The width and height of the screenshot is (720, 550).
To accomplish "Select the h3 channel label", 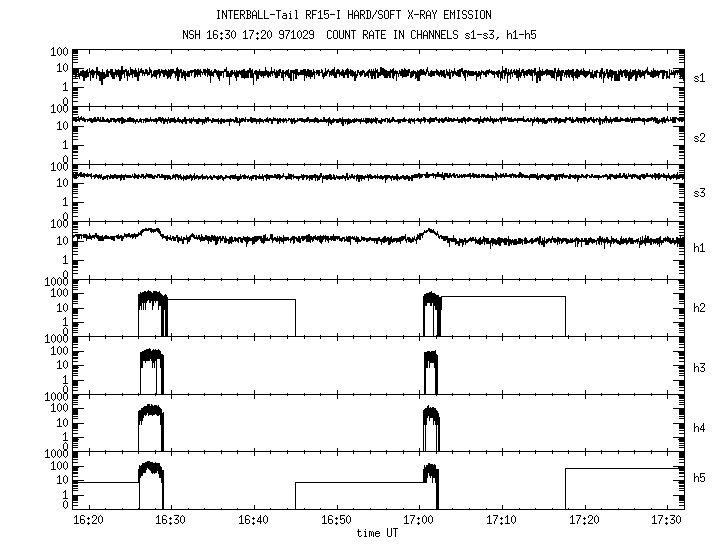I will pyautogui.click(x=701, y=367).
